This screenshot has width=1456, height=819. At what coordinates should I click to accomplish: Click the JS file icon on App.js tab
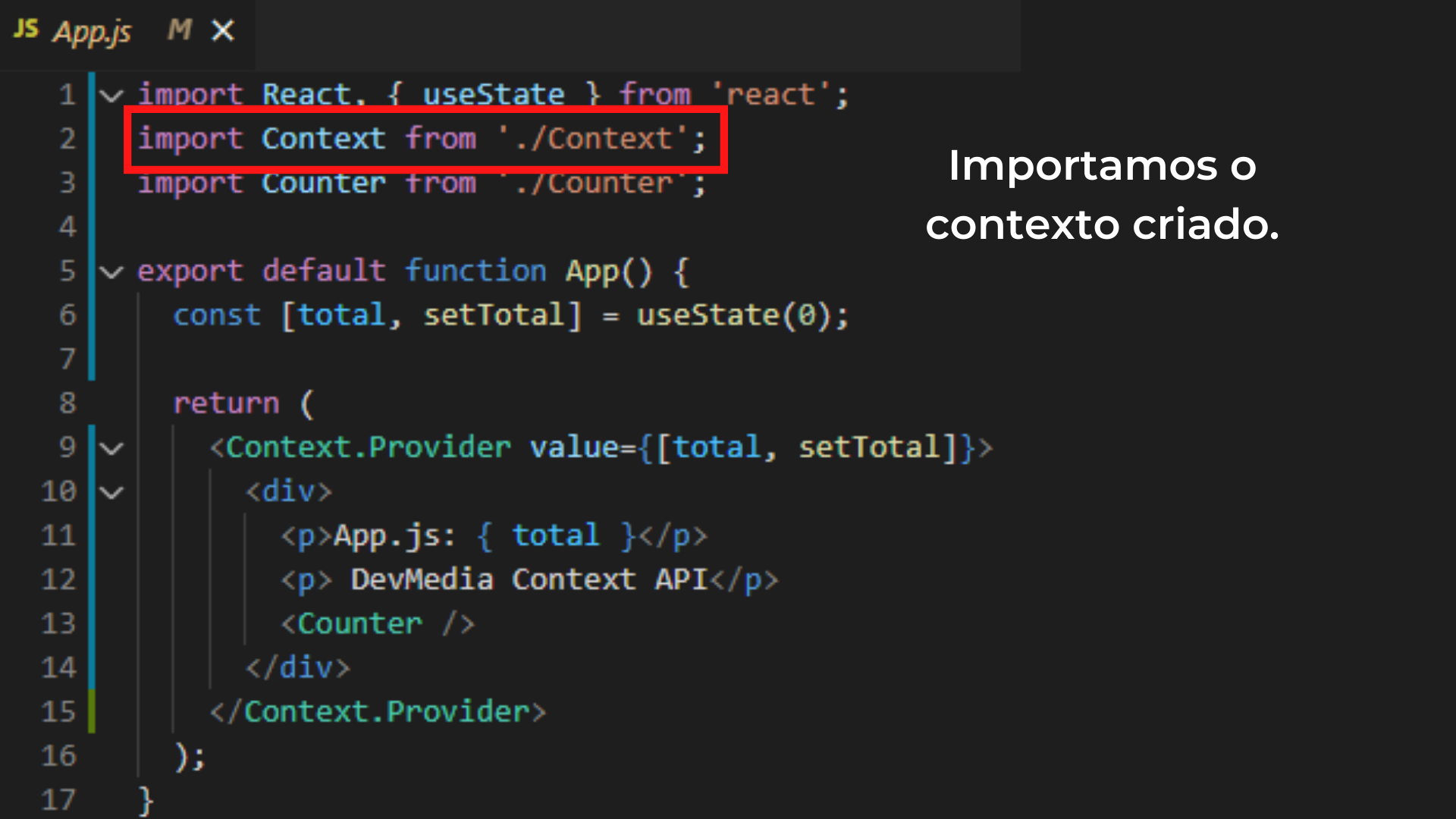(x=26, y=30)
